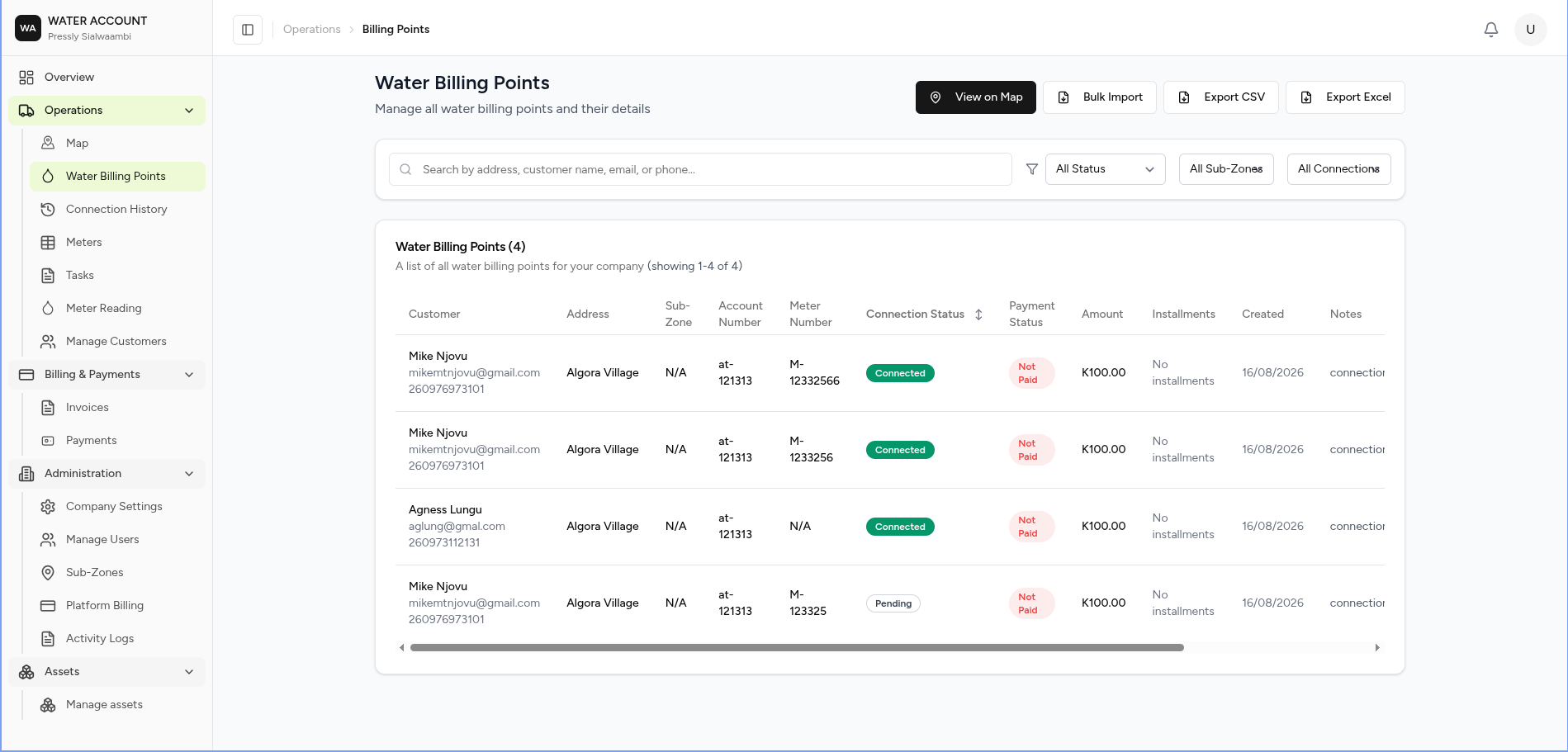Screen dimensions: 1568x752
Task: Toggle the sidebar panel icon
Action: [x=248, y=30]
